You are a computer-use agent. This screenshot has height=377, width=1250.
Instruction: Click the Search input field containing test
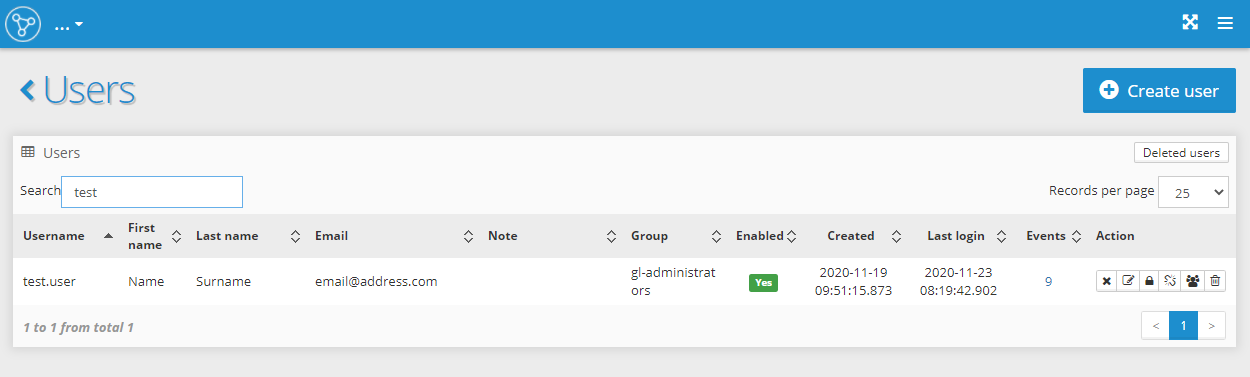152,192
